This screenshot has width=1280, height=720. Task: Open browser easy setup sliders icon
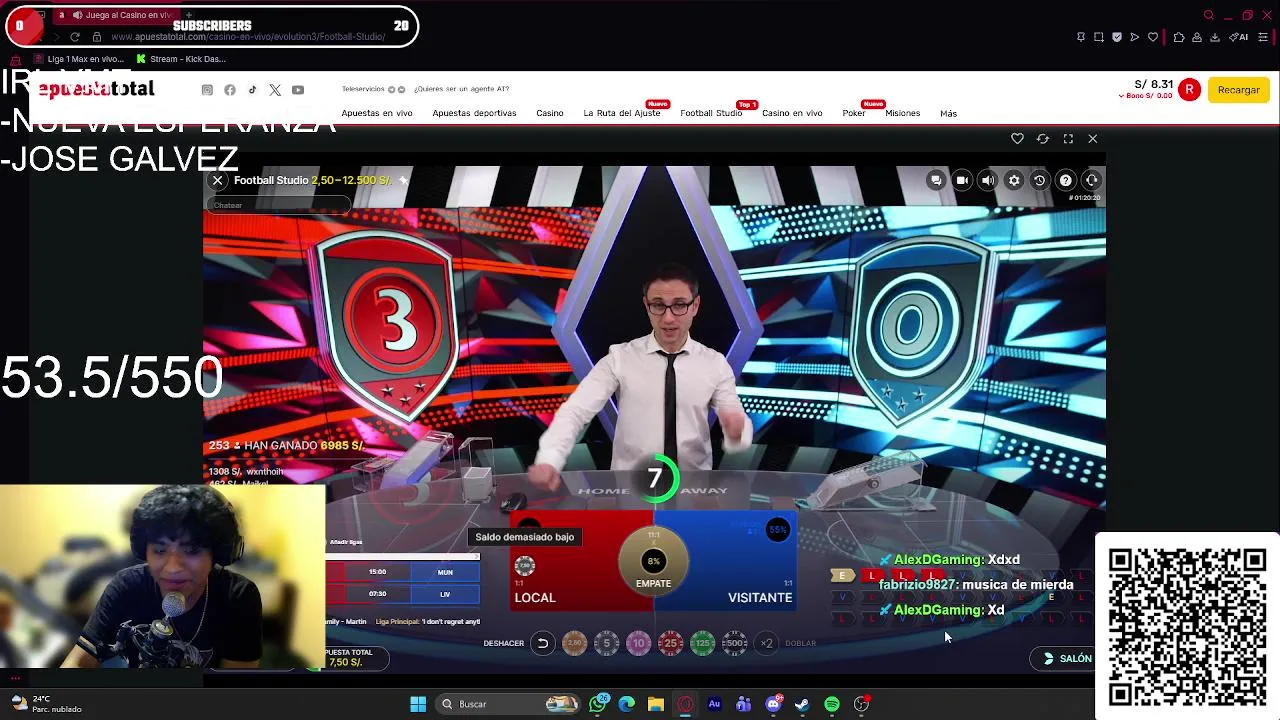pyautogui.click(x=1263, y=37)
